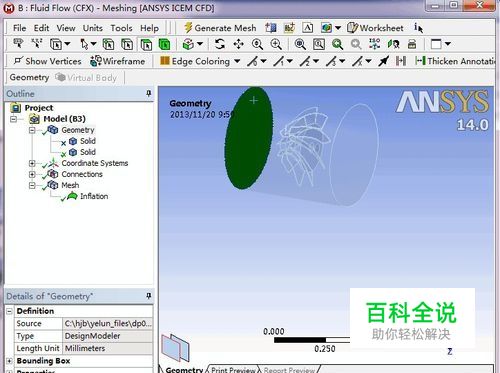Click the Viewports layout icon
Image resolution: width=500 pixels, height=373 pixels.
click(x=436, y=44)
